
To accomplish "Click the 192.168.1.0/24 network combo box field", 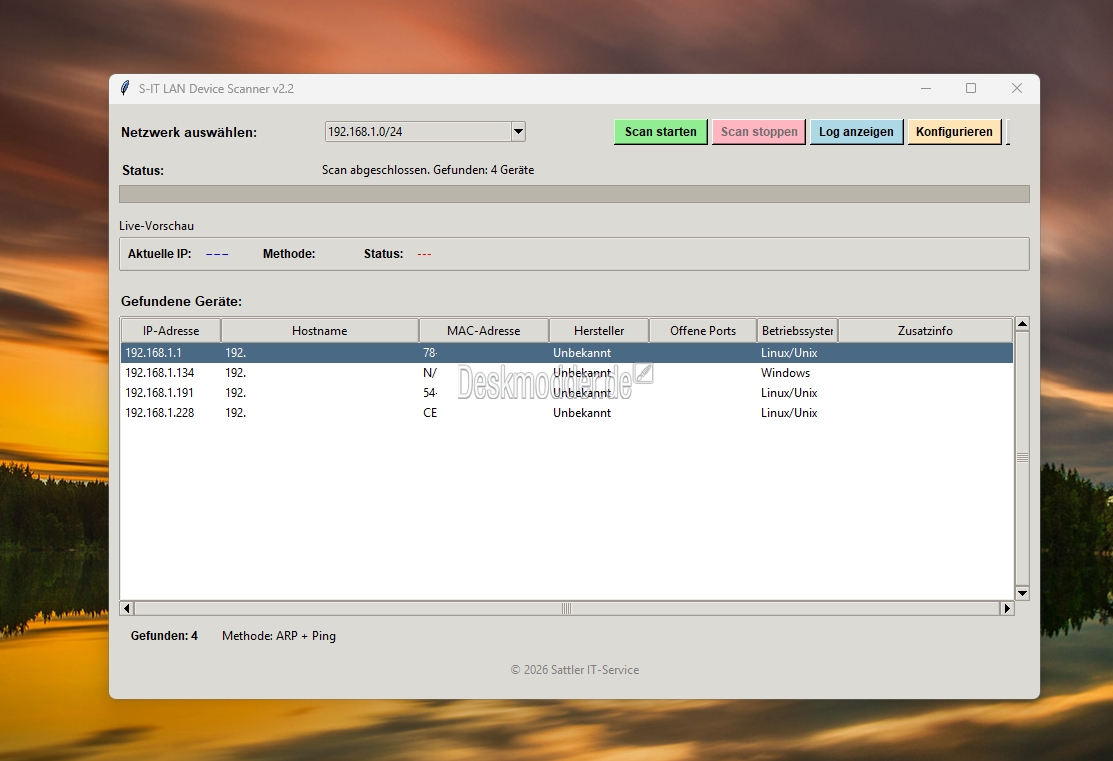I will tap(417, 131).
